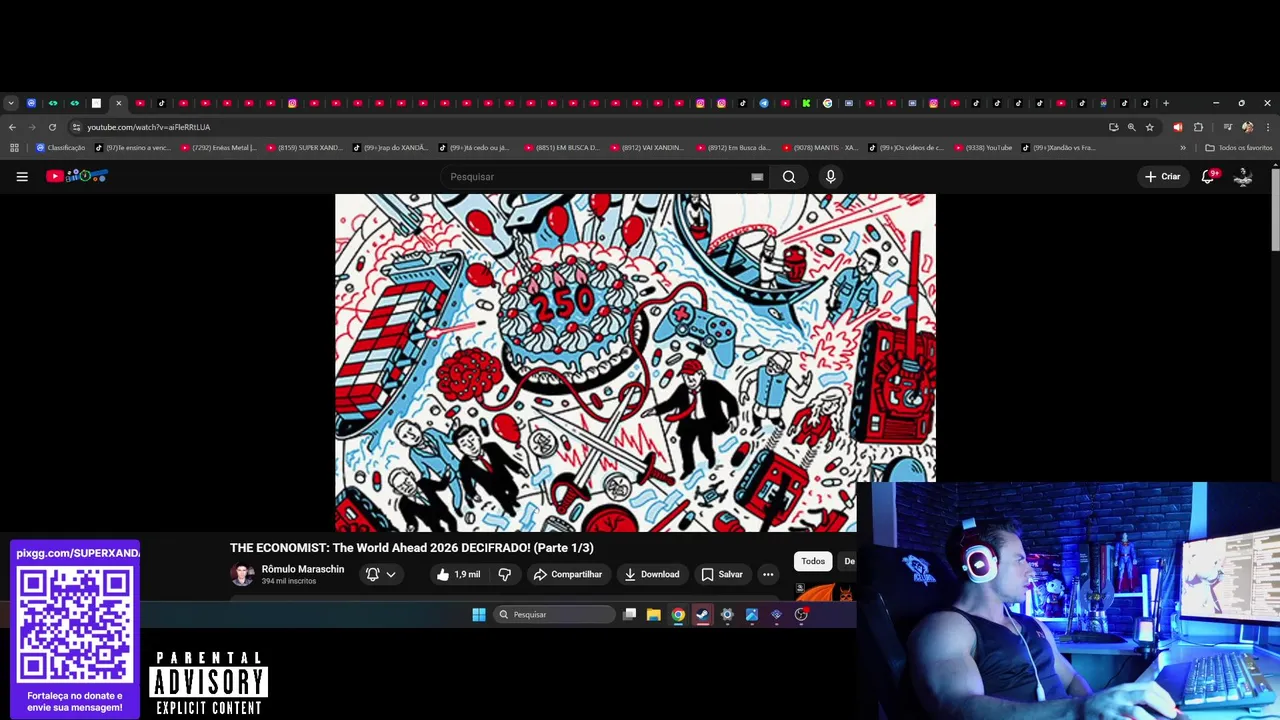1280x720 pixels.
Task: Open Task View on the taskbar
Action: pos(629,615)
